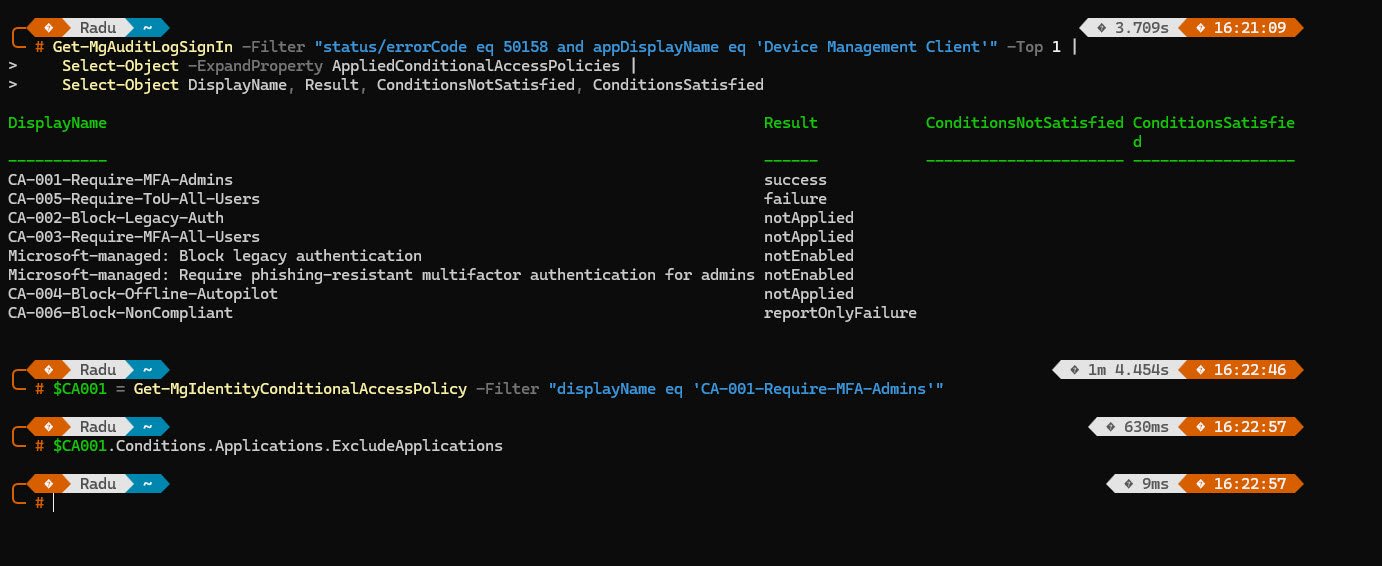Click the ConditionsNotSatisfied column header
The height and width of the screenshot is (566, 1382).
[x=1024, y=123]
